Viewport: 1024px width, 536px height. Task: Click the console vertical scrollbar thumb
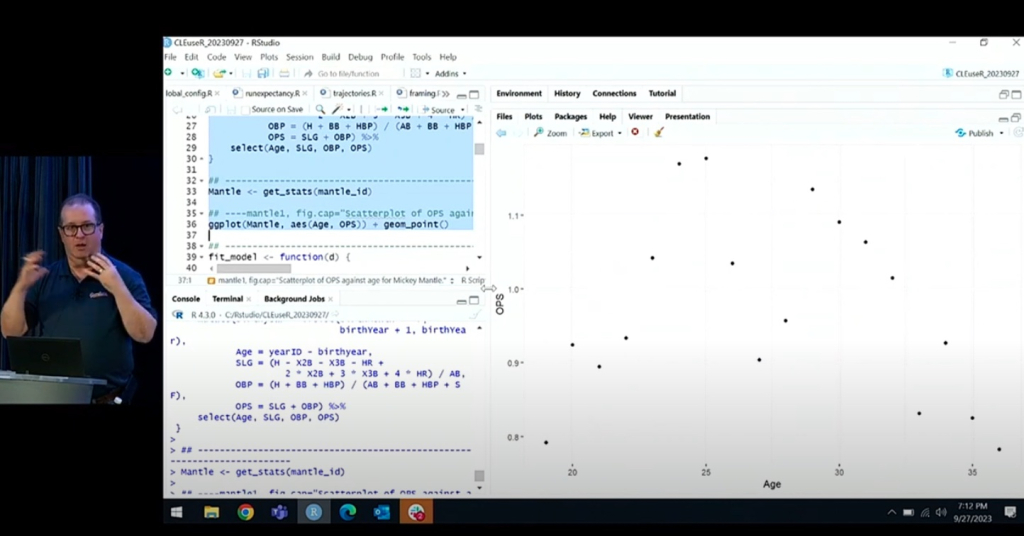pyautogui.click(x=479, y=475)
